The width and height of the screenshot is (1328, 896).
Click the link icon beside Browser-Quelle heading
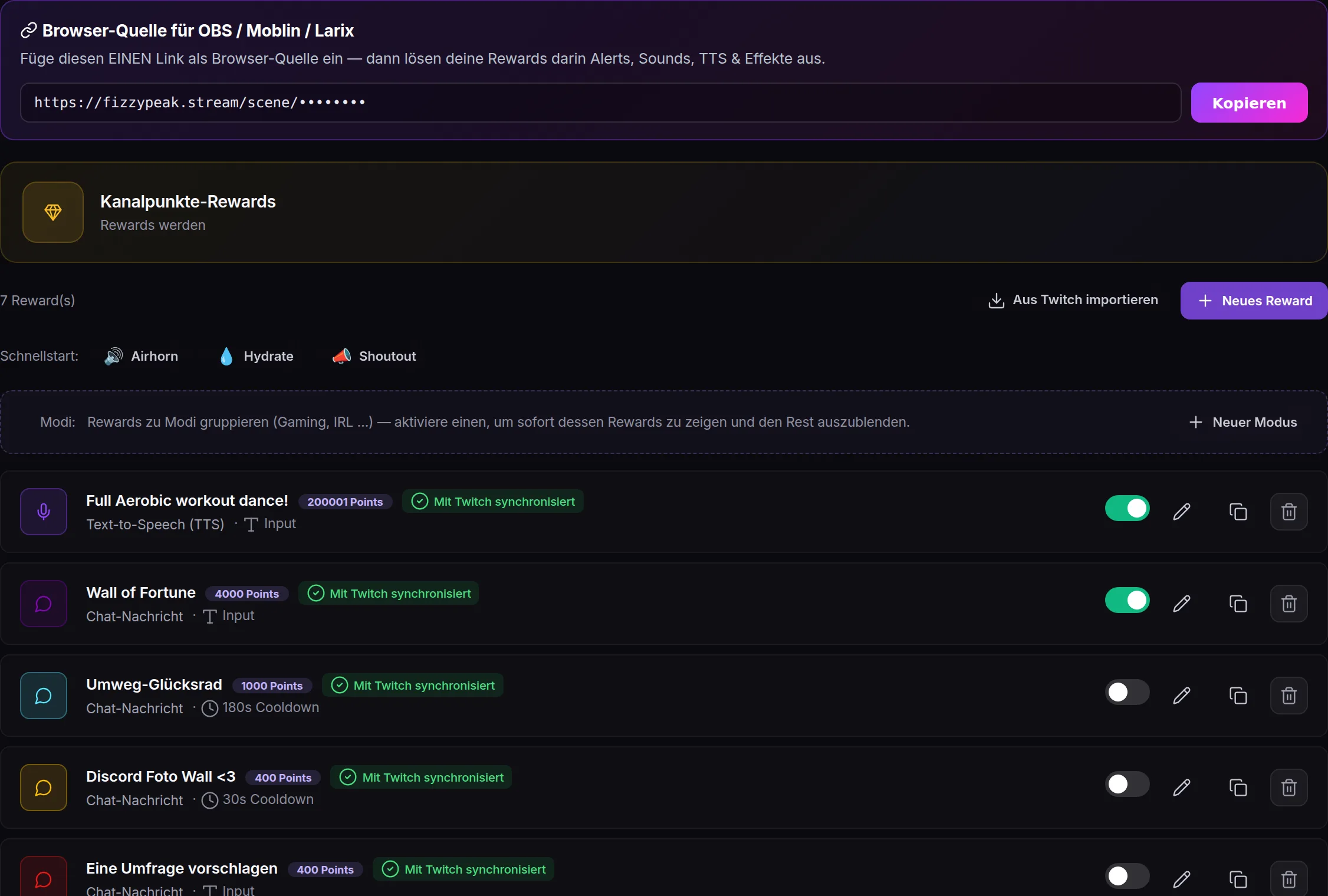point(28,31)
